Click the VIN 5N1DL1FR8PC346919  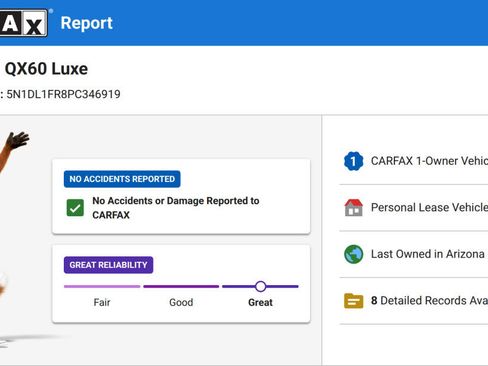(x=63, y=94)
